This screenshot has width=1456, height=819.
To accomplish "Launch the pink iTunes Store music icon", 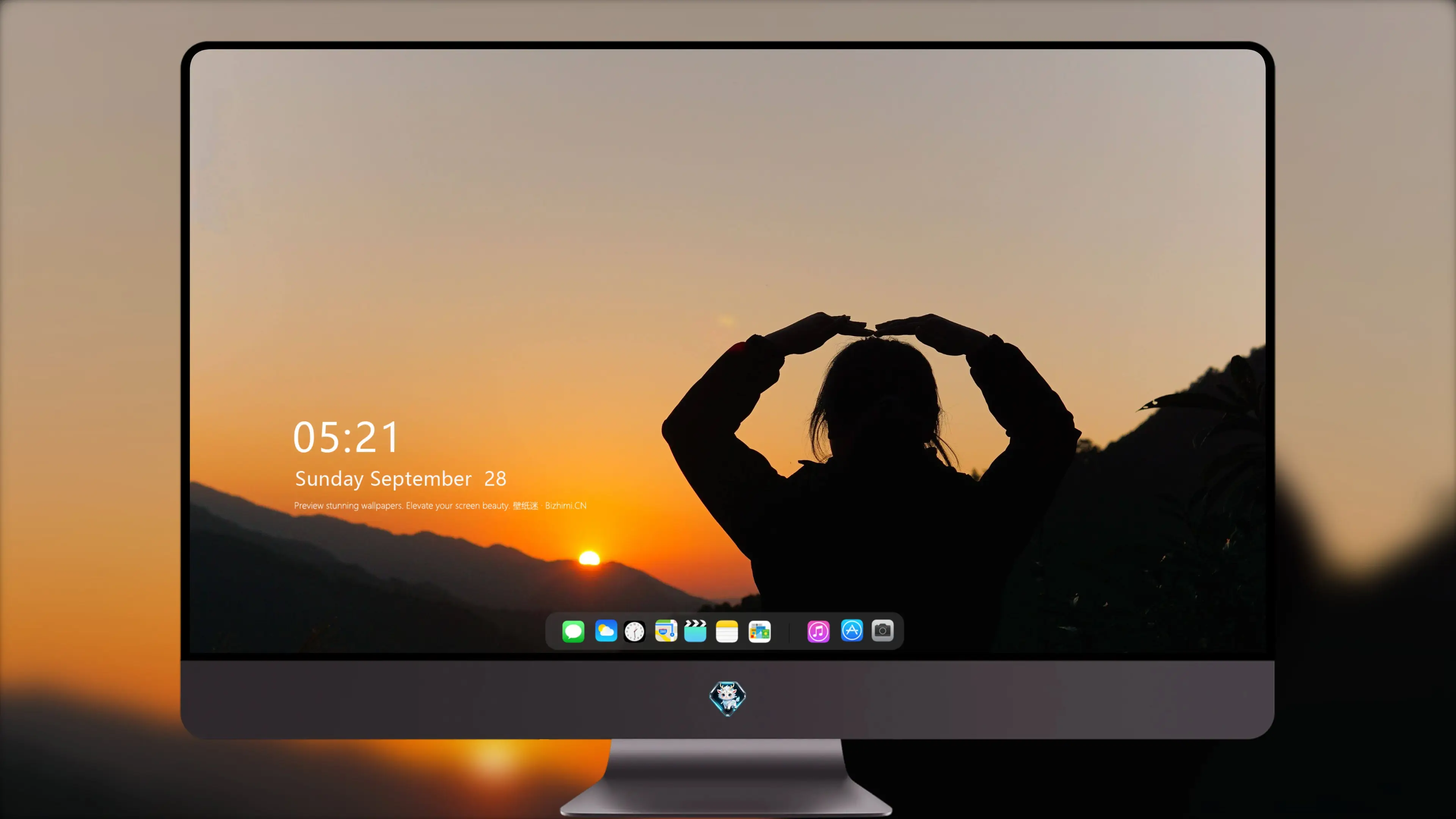I will pos(819,631).
